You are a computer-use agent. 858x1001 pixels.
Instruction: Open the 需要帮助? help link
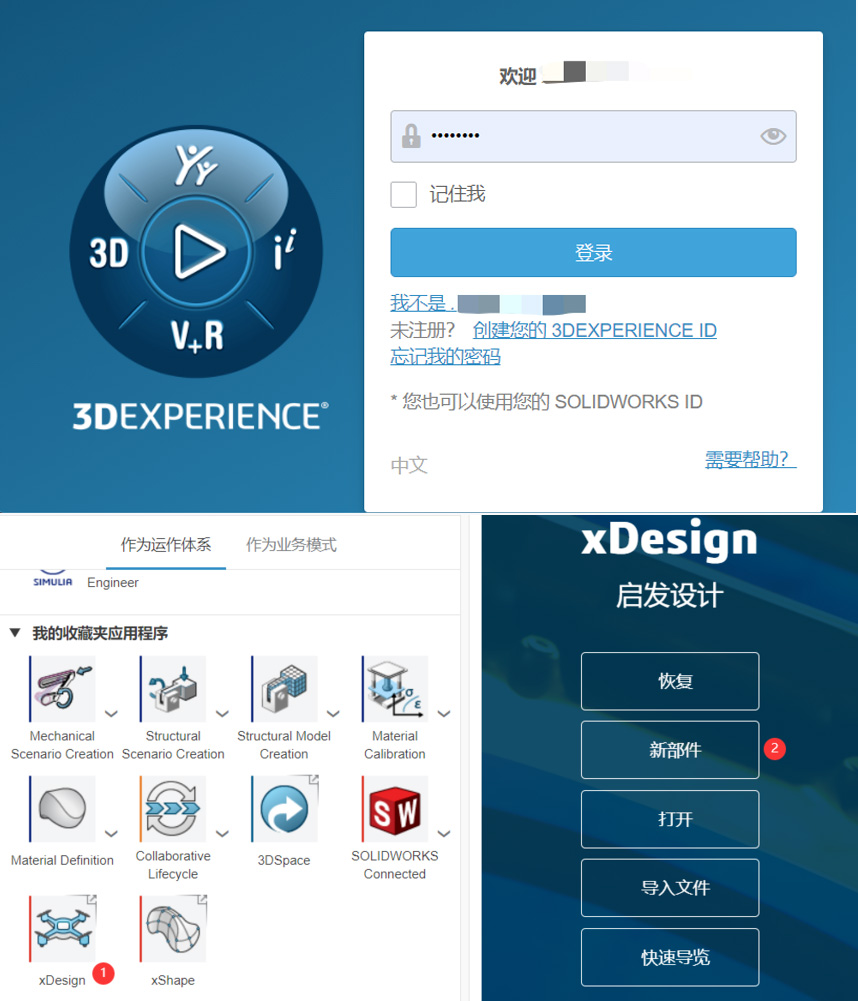pos(750,458)
